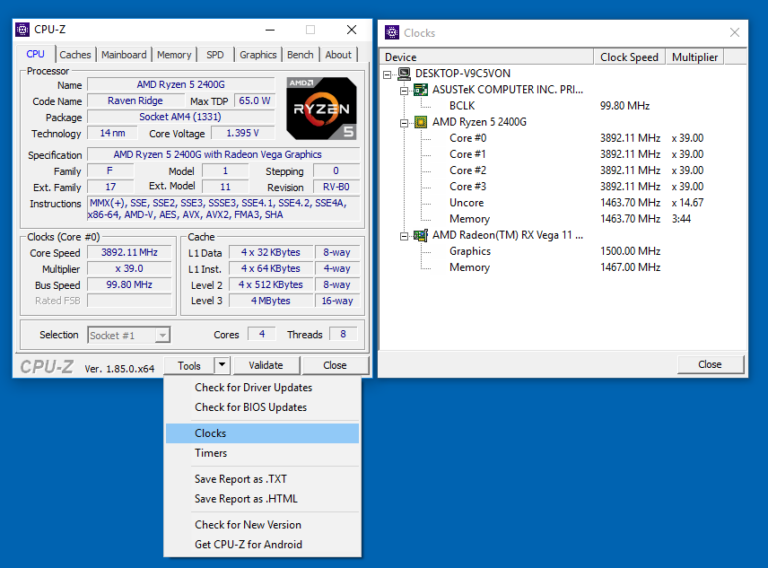Viewport: 768px width, 568px height.
Task: Open the SPD tab
Action: [x=215, y=55]
